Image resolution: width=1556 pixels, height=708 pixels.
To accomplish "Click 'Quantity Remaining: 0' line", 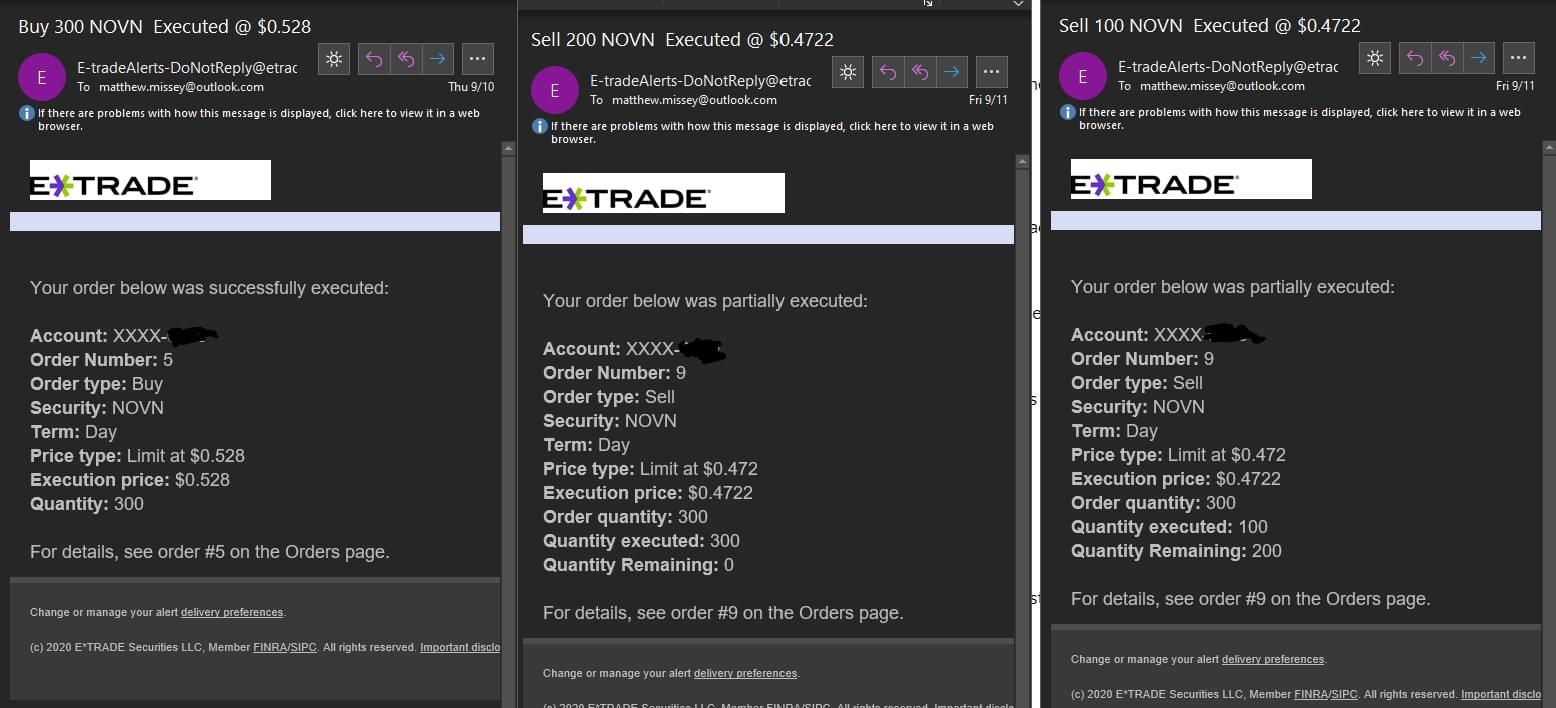I will point(638,565).
